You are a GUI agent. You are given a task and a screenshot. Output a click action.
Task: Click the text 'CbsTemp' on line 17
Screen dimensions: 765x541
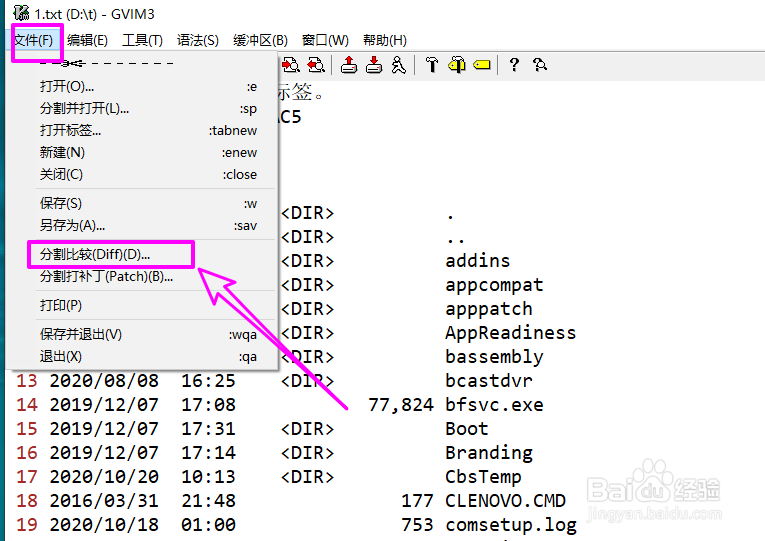tap(483, 477)
